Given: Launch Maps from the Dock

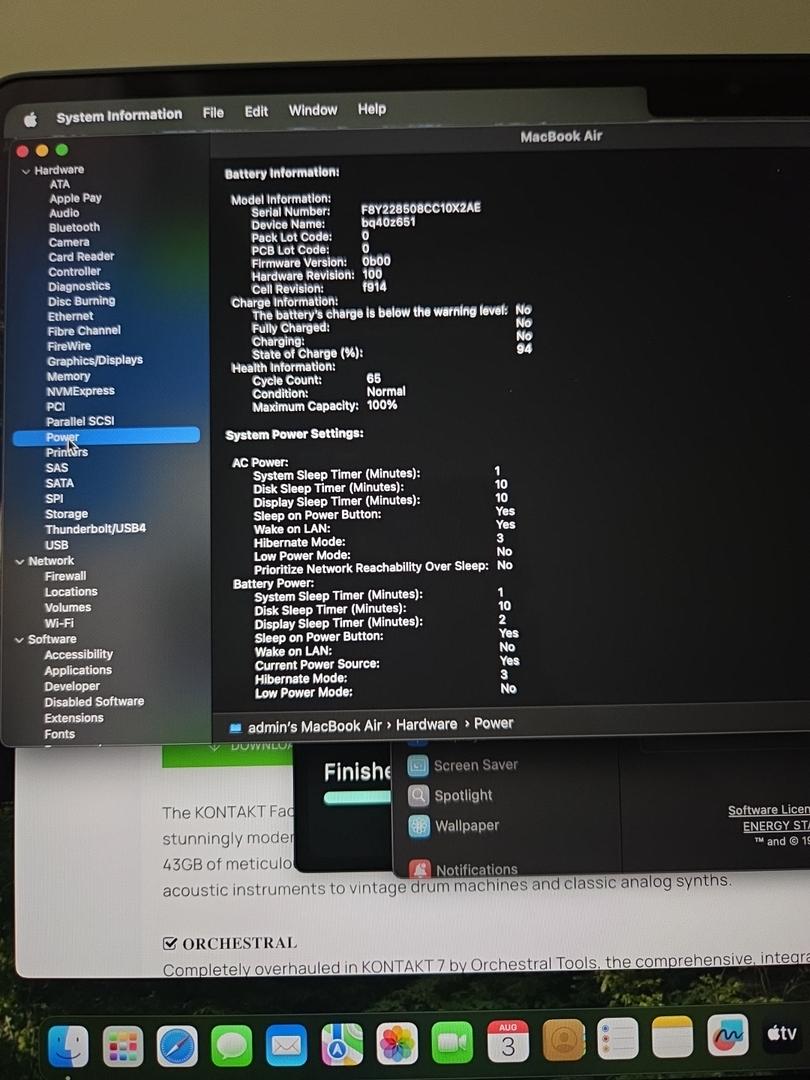Looking at the screenshot, I should [342, 1045].
